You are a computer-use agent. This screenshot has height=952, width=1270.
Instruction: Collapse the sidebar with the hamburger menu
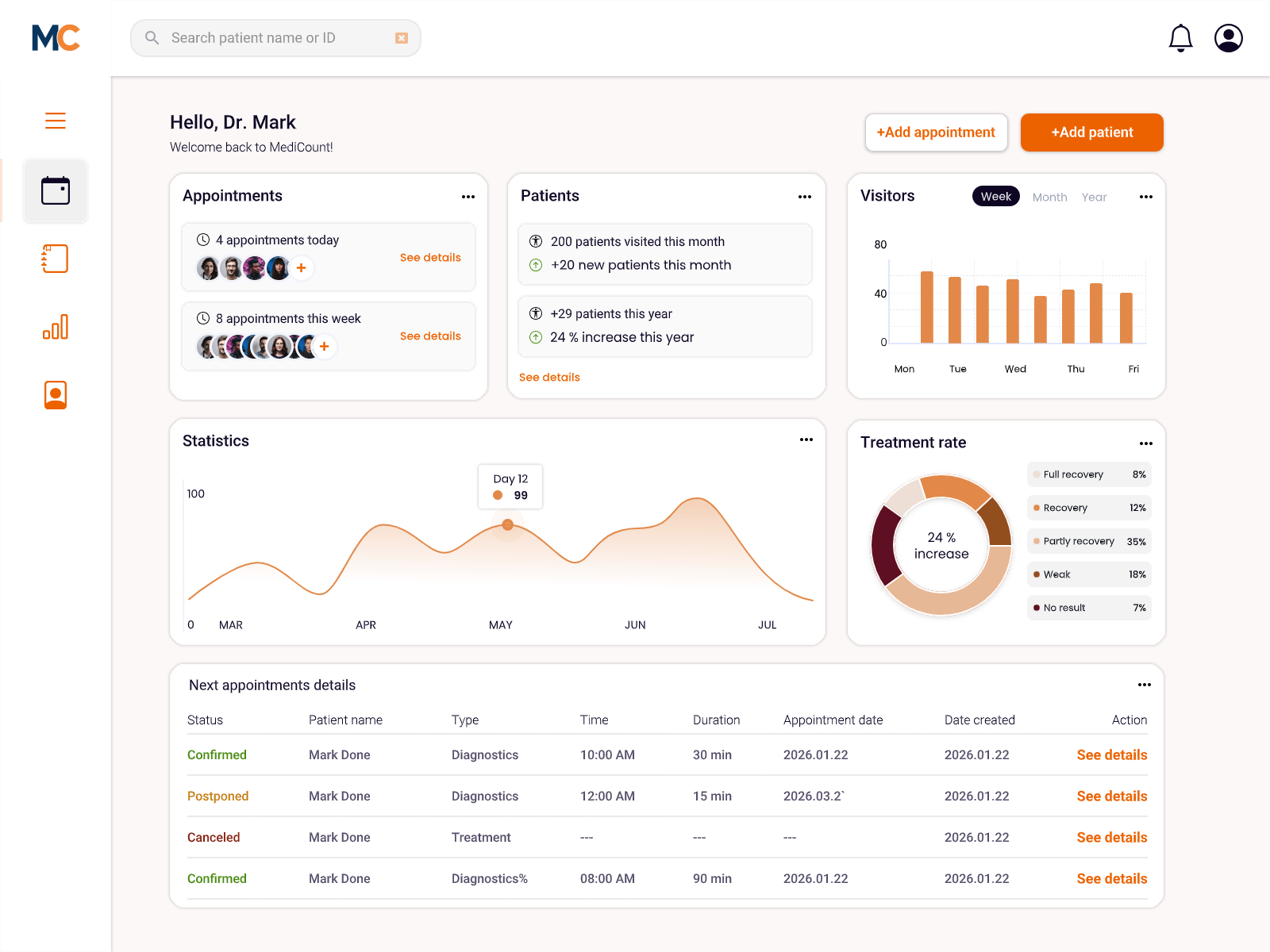pos(55,121)
